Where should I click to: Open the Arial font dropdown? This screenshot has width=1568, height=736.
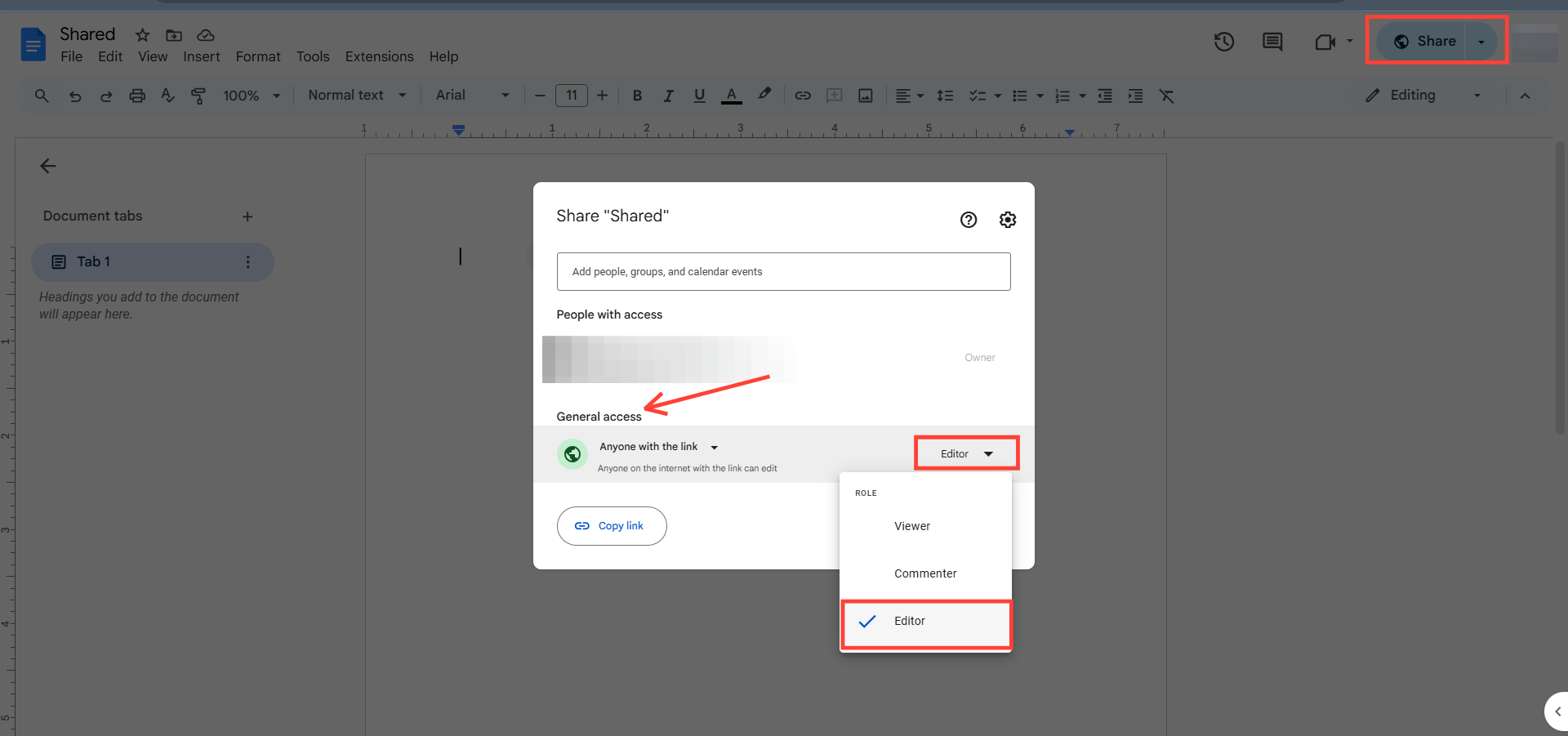click(472, 96)
